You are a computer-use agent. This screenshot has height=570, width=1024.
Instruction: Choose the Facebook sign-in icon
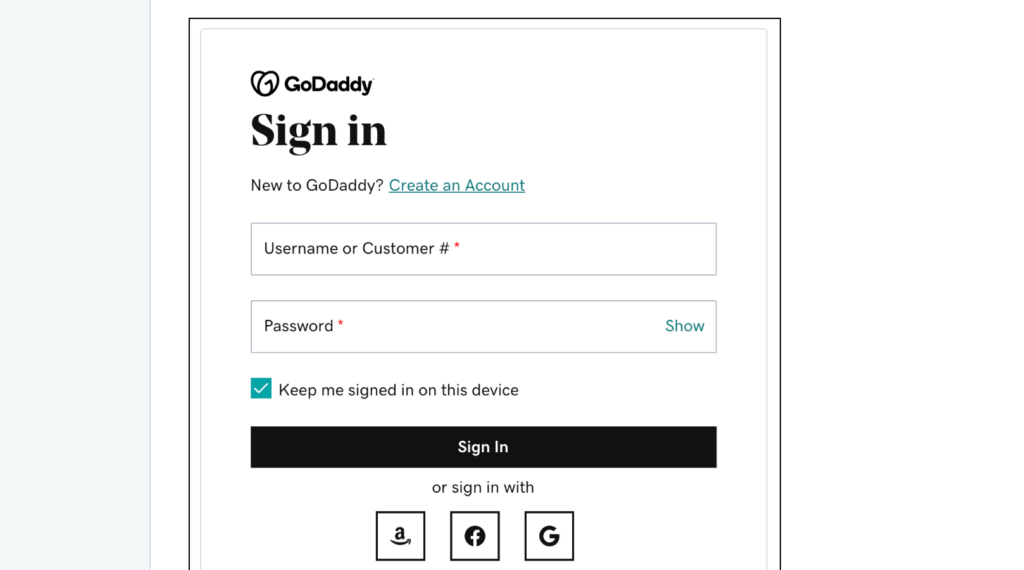tap(475, 536)
